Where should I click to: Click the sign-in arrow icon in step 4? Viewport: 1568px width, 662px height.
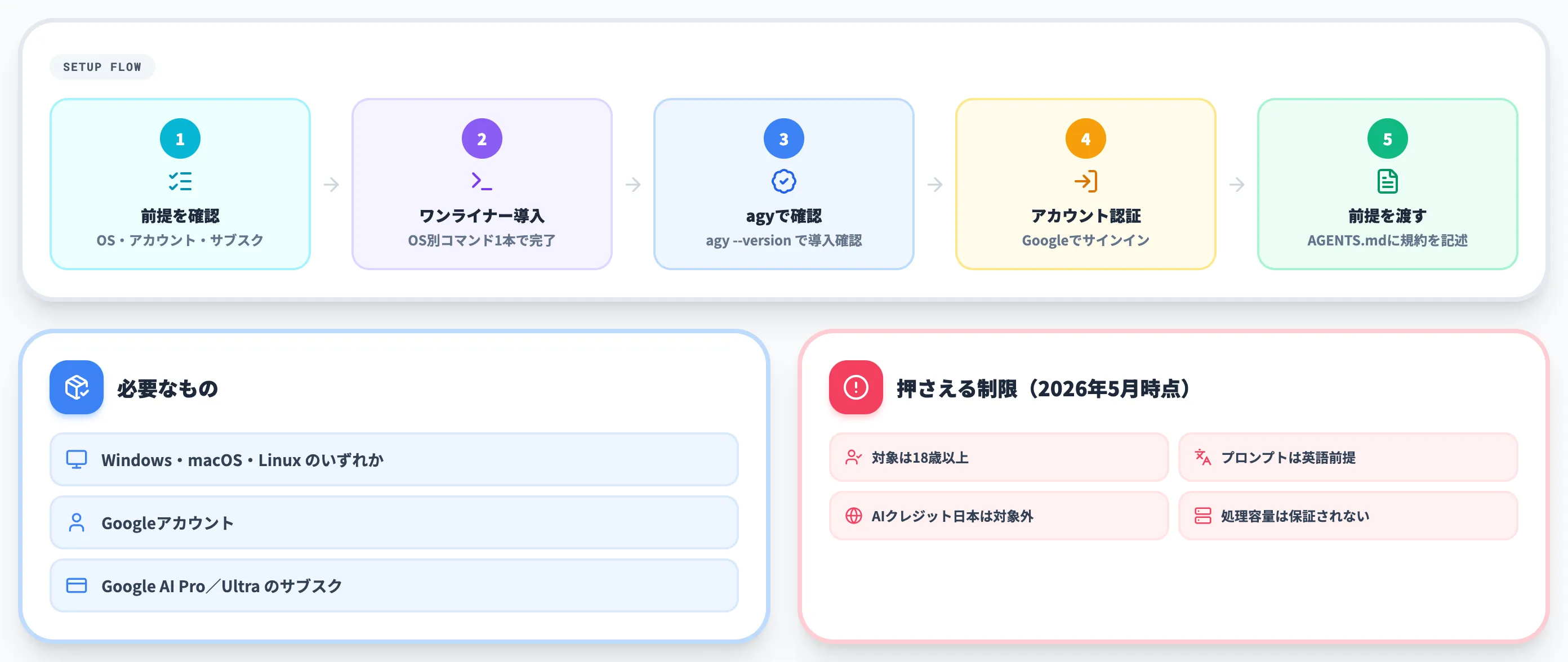[1085, 181]
